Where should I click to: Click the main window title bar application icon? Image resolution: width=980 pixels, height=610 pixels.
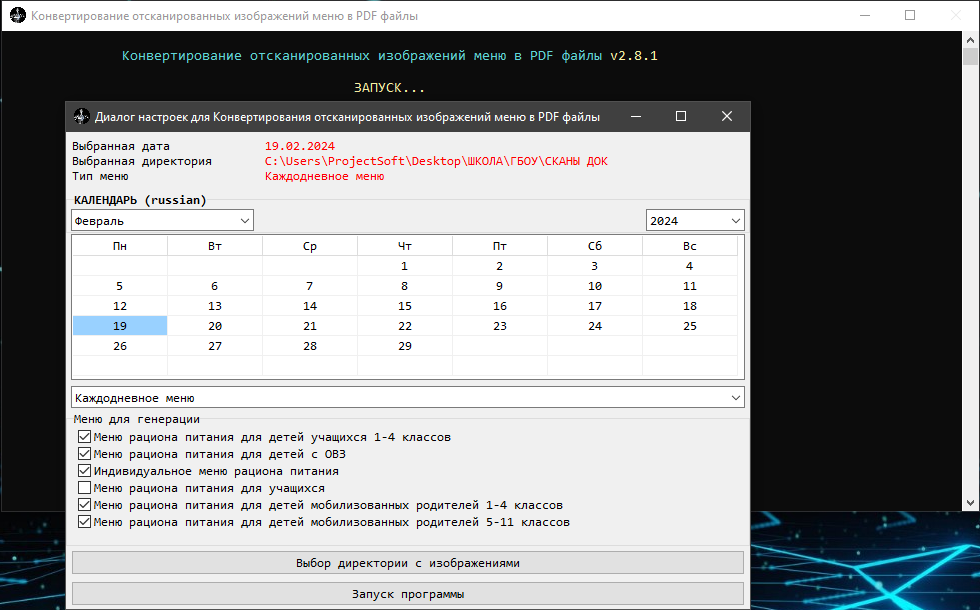[x=16, y=15]
